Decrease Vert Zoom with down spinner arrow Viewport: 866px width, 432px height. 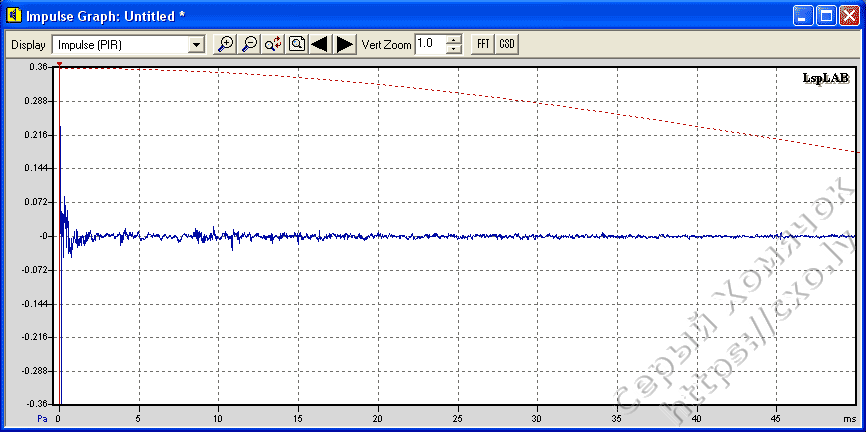point(454,49)
